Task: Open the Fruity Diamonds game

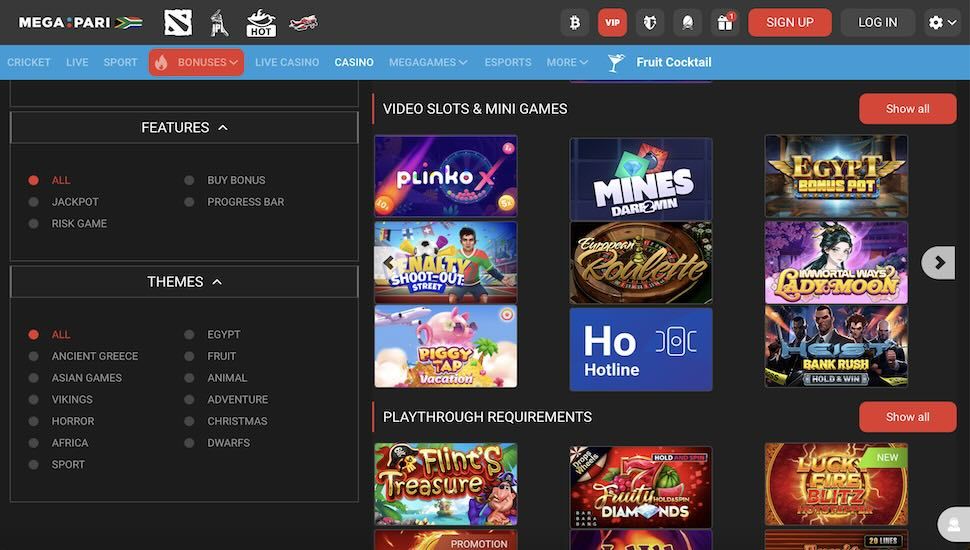Action: (x=641, y=487)
